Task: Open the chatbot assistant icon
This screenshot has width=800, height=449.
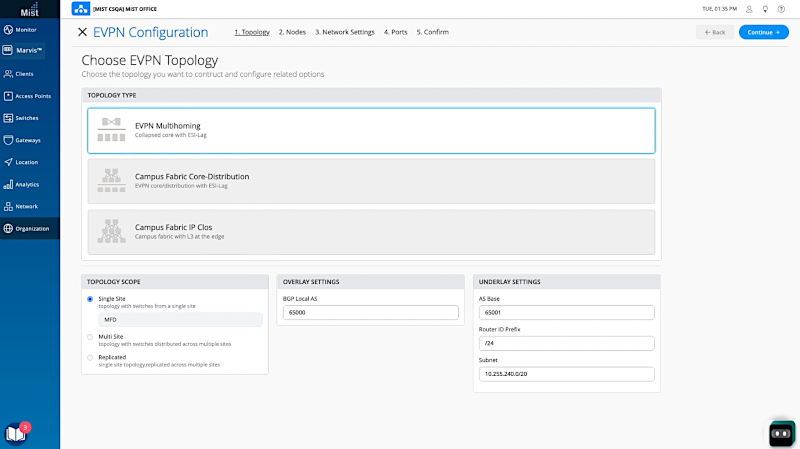Action: [x=781, y=433]
